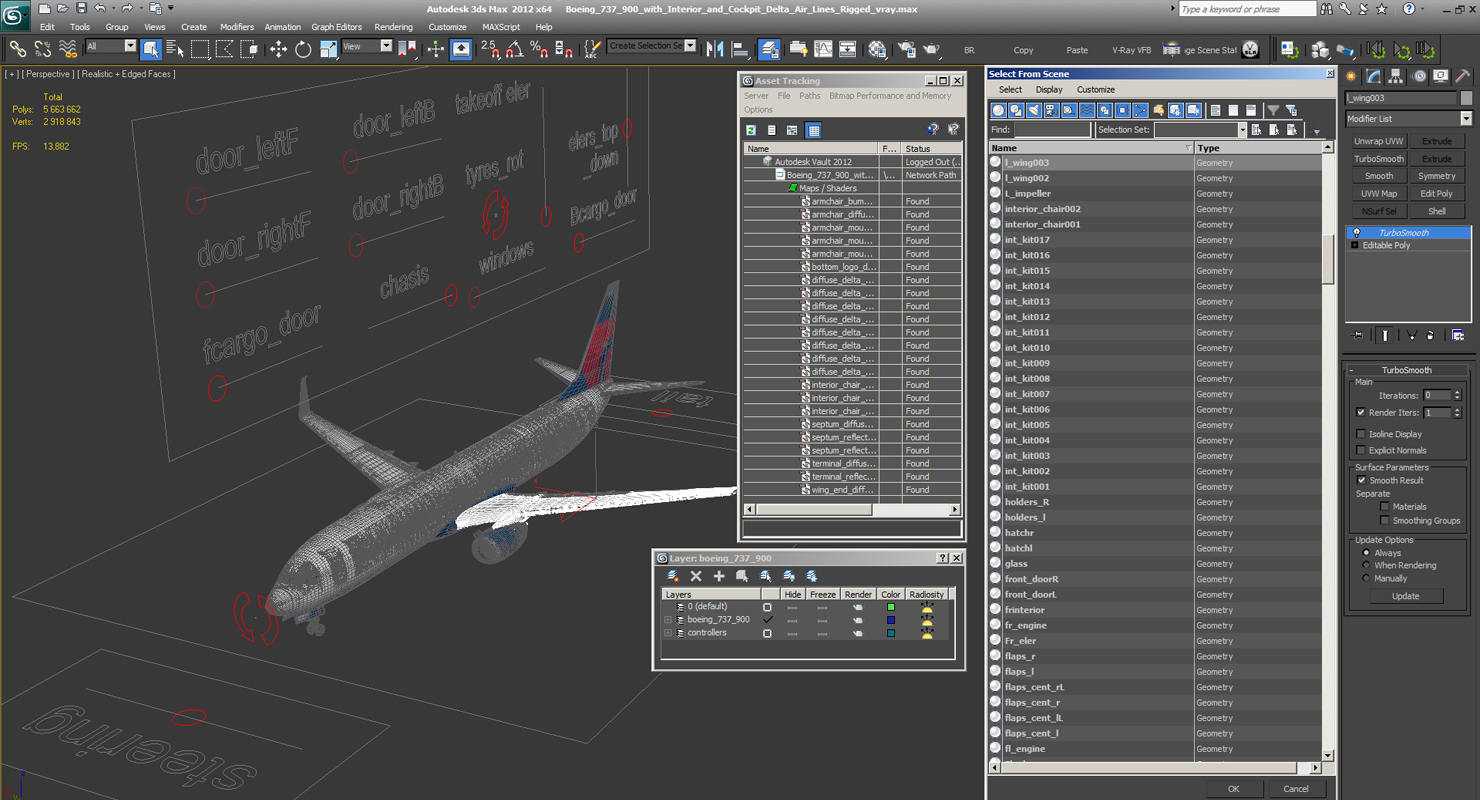Viewport: 1480px width, 800px height.
Task: Click the Update button in TurboSmooth
Action: (x=1405, y=596)
